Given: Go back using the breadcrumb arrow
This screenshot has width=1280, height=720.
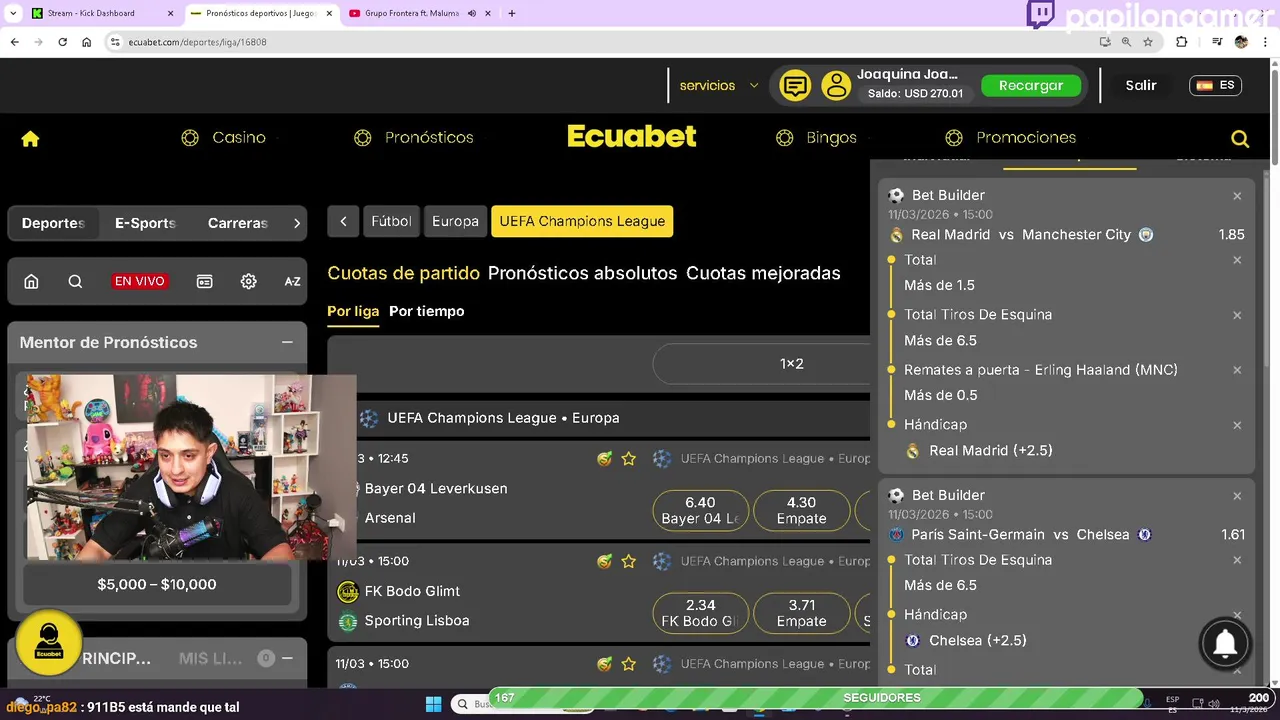Looking at the screenshot, I should pyautogui.click(x=343, y=222).
